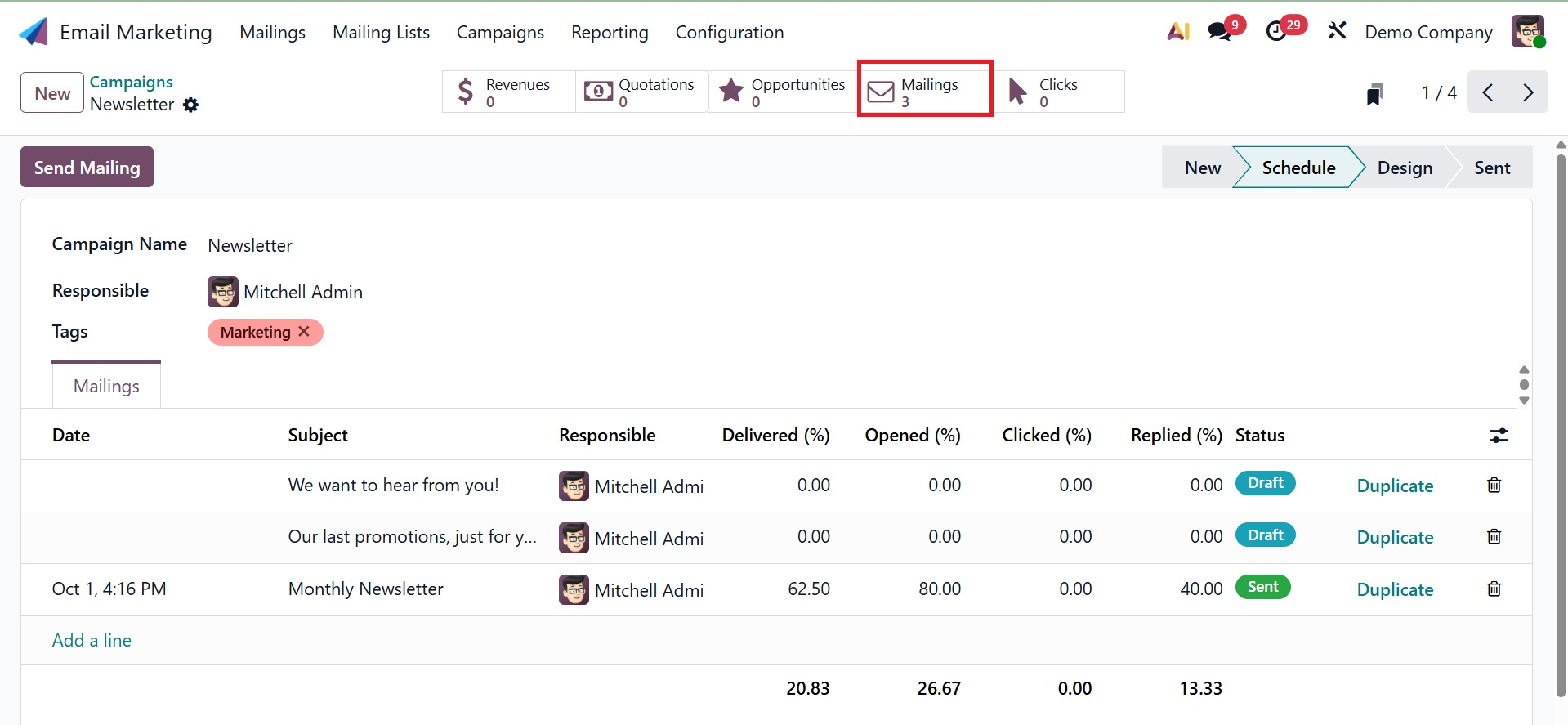The image size is (1568, 725).
Task: Open the AI assistant icon
Action: tap(1177, 32)
